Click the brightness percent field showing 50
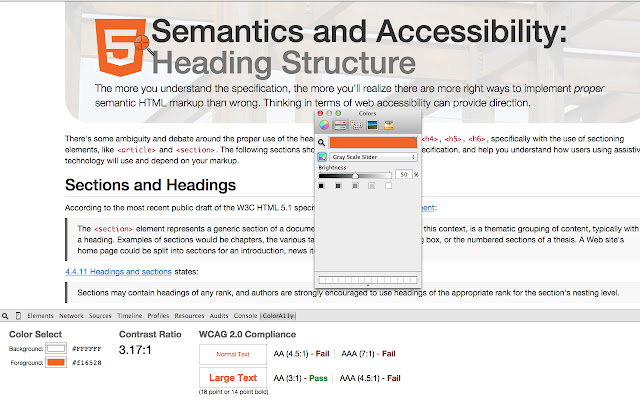The image size is (640, 400). click(404, 174)
